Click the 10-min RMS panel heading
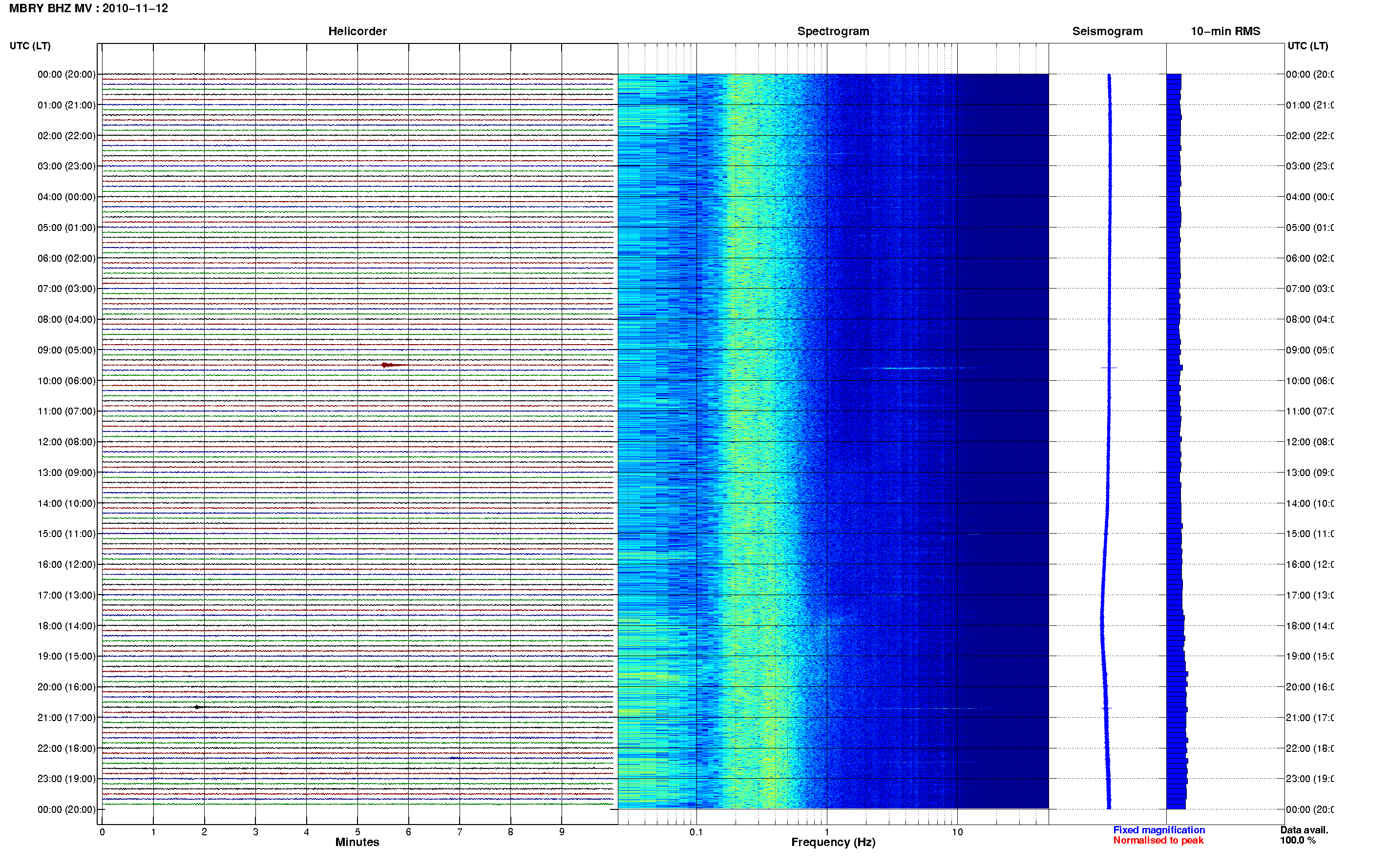1389x868 pixels. click(x=1225, y=32)
